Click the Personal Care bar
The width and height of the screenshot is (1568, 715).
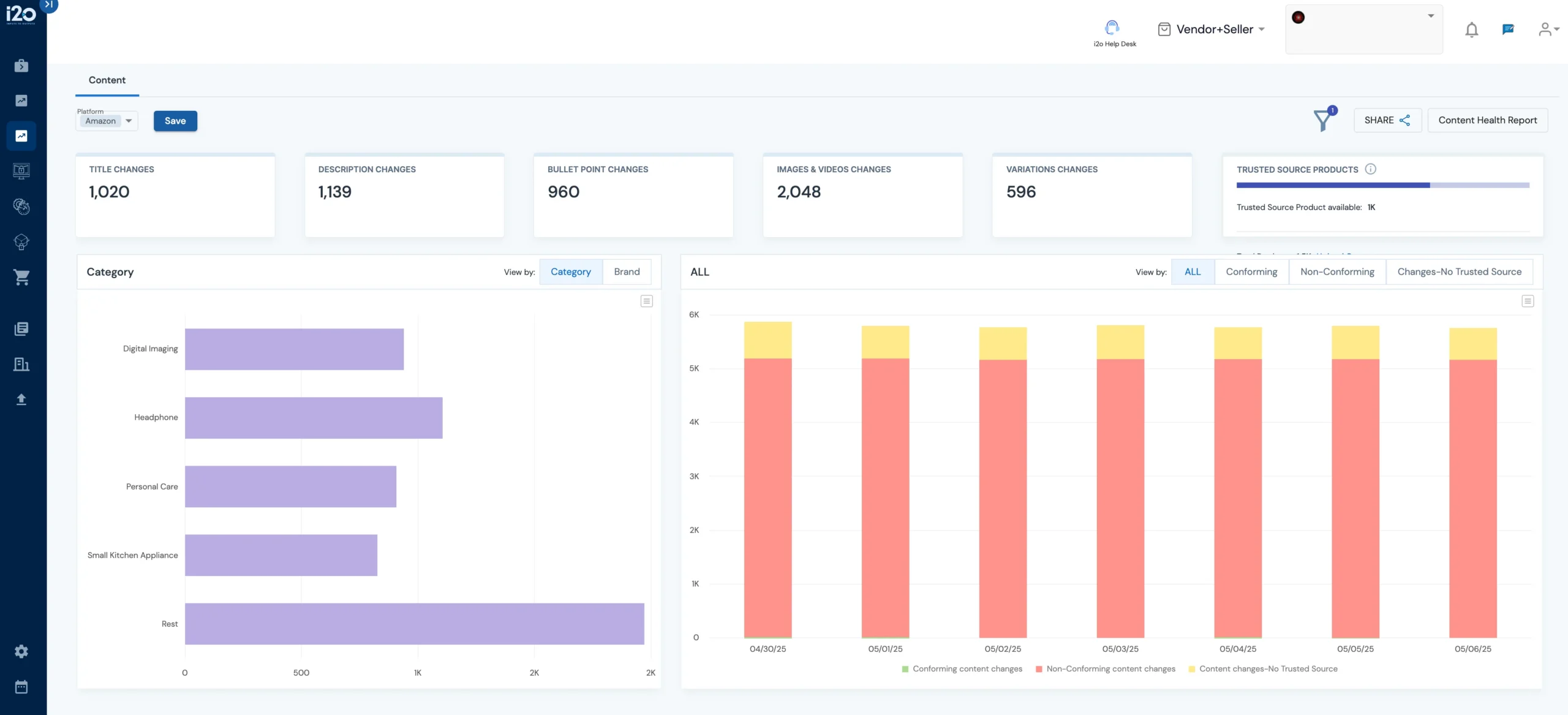tap(290, 486)
